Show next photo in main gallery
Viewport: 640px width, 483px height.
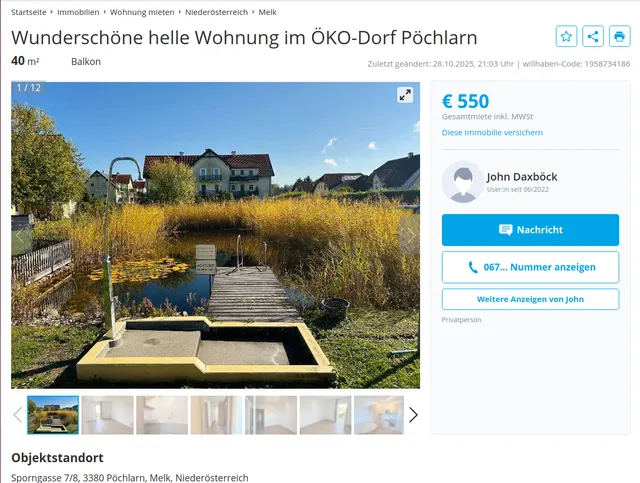[408, 236]
